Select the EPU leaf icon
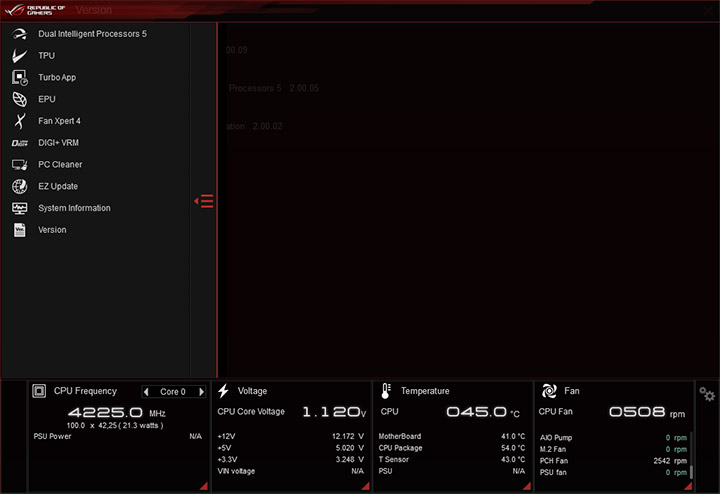 click(x=19, y=99)
